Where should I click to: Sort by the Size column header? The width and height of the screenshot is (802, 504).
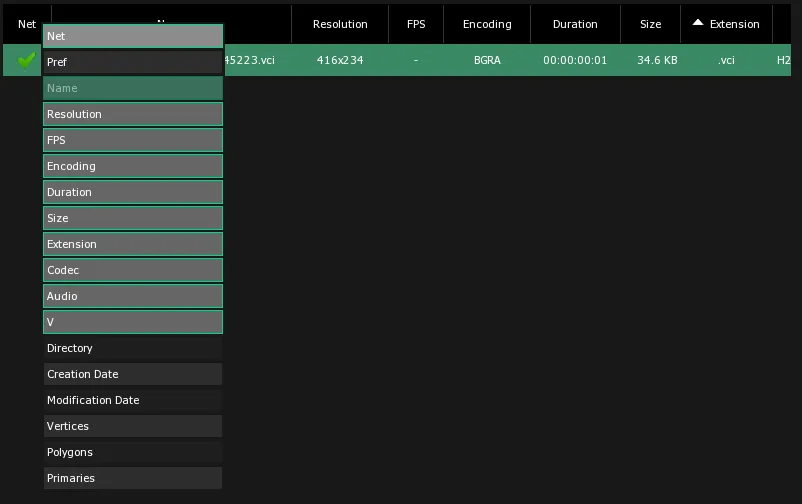tap(650, 24)
